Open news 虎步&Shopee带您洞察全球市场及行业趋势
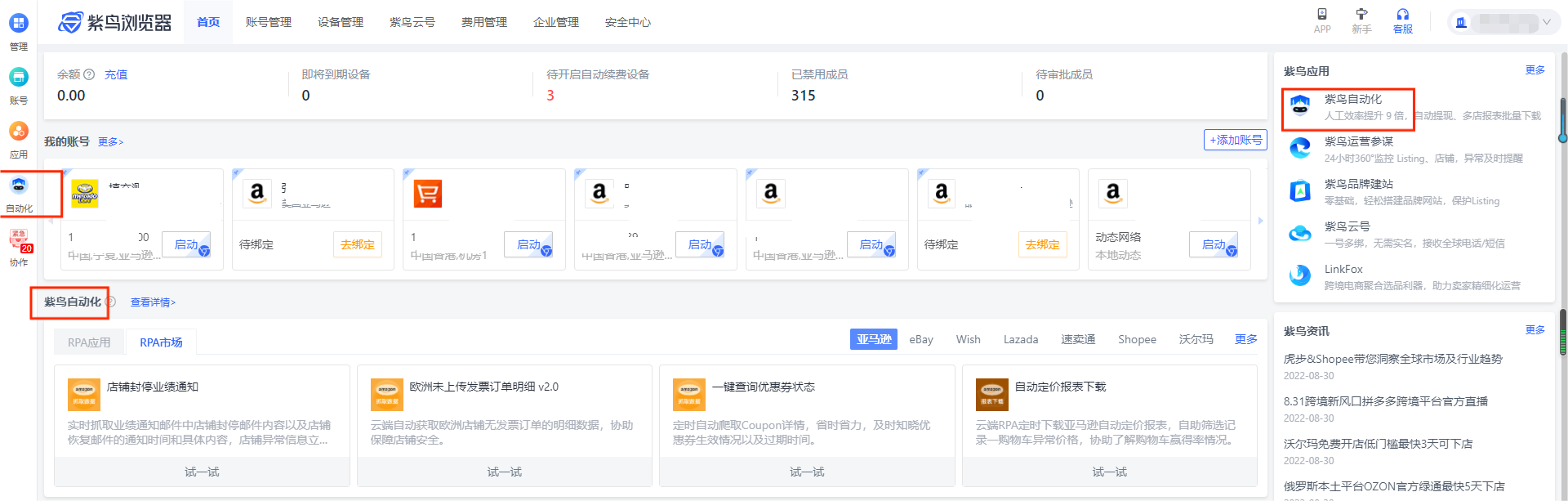 click(x=1393, y=359)
